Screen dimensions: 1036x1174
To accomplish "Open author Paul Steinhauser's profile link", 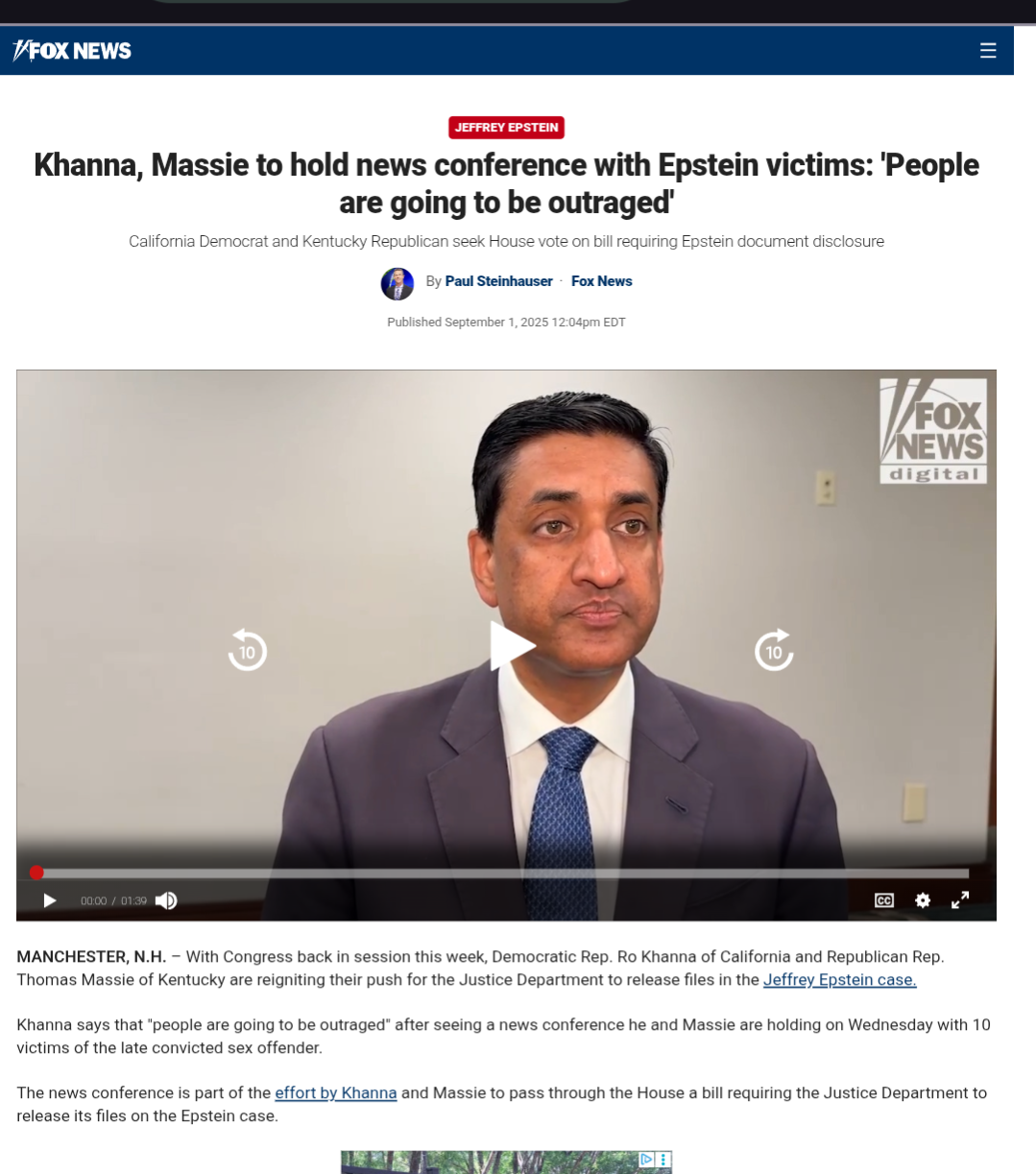I will [x=498, y=281].
